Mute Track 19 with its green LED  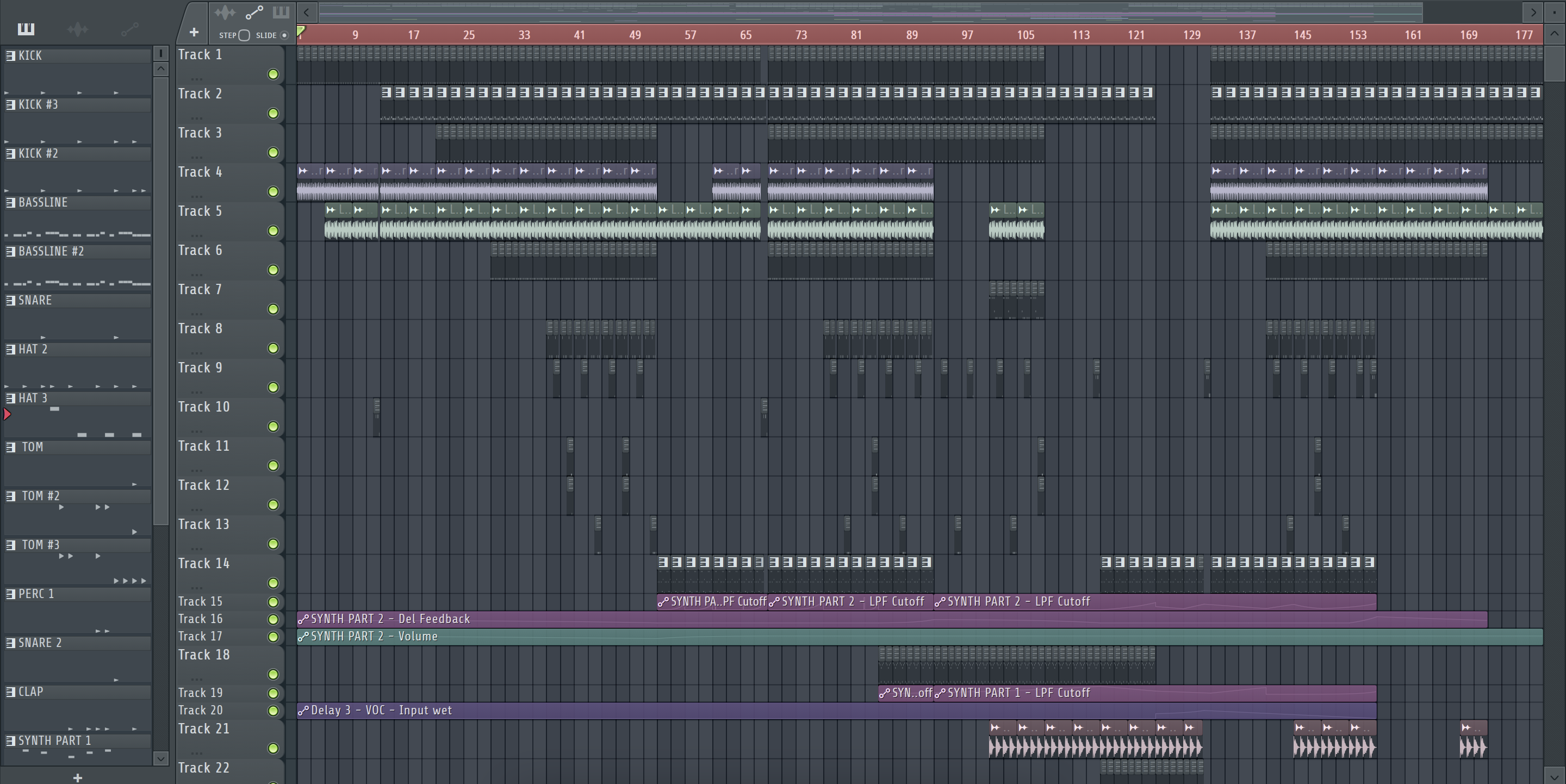tap(274, 693)
